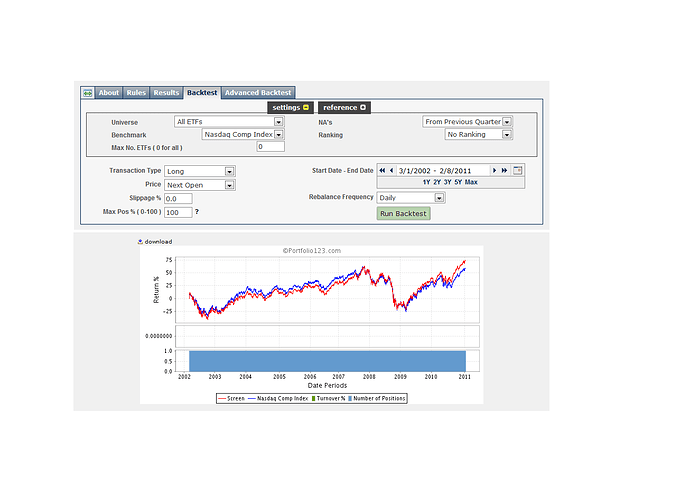Go to Advanced Backtest tab
Image resolution: width=690 pixels, height=487 pixels.
point(258,93)
